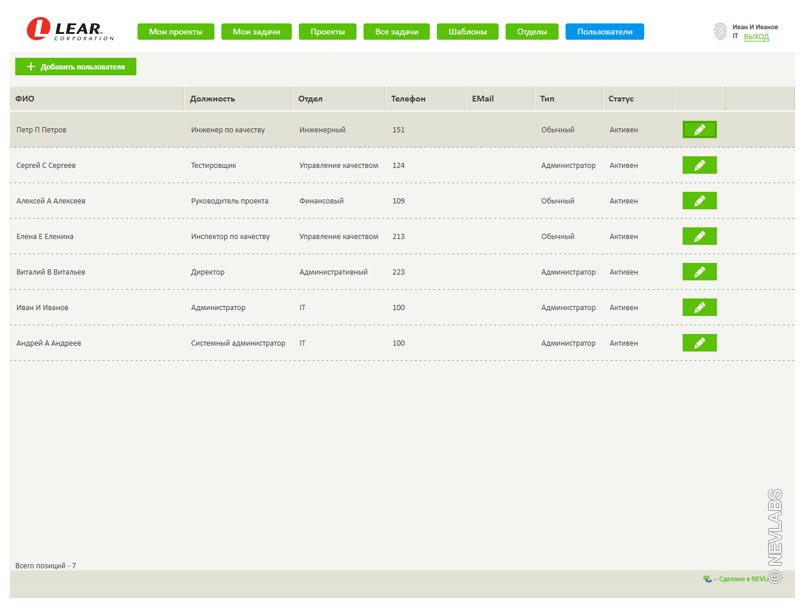
Task: Click the ФИО column header
Action: pyautogui.click(x=25, y=99)
